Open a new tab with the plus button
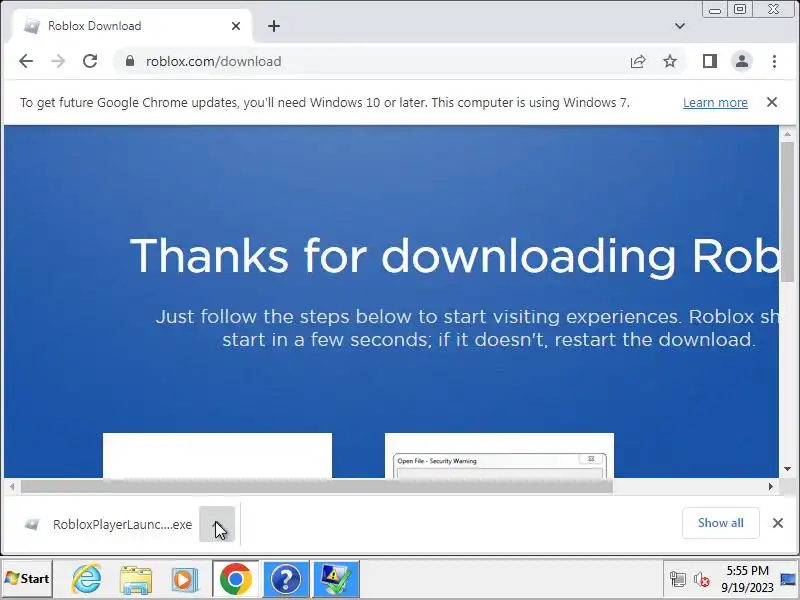 point(274,26)
